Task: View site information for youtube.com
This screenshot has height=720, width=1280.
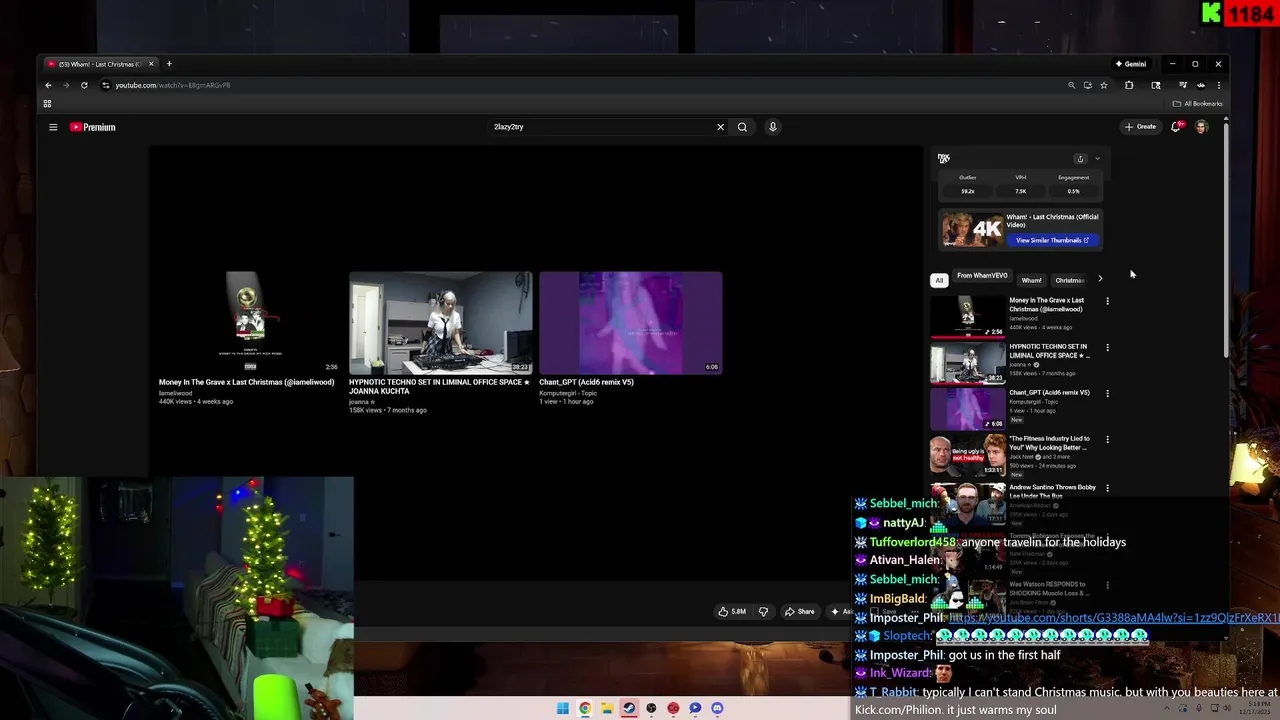Action: 105,85
